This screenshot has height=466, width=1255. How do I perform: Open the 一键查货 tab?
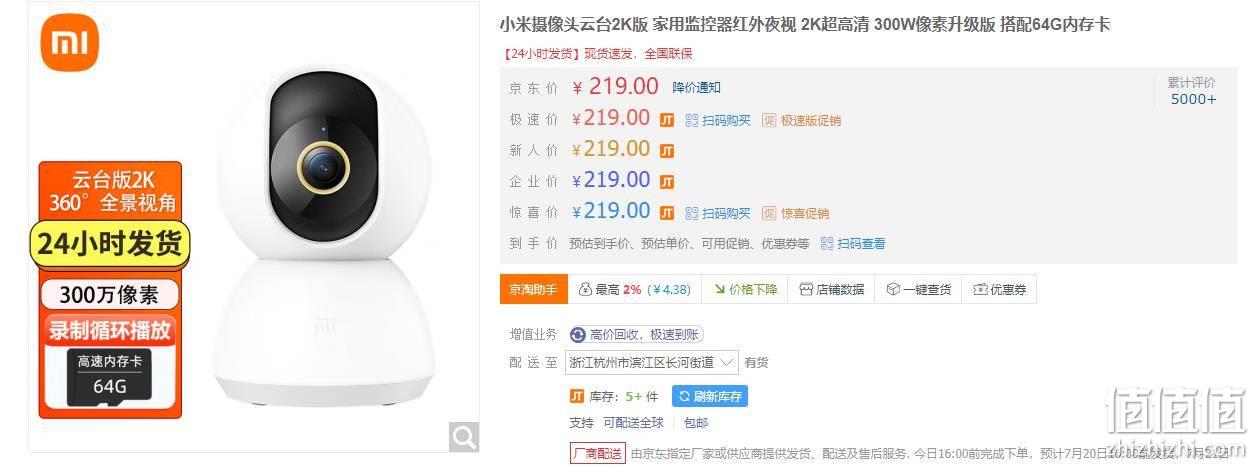click(x=919, y=289)
